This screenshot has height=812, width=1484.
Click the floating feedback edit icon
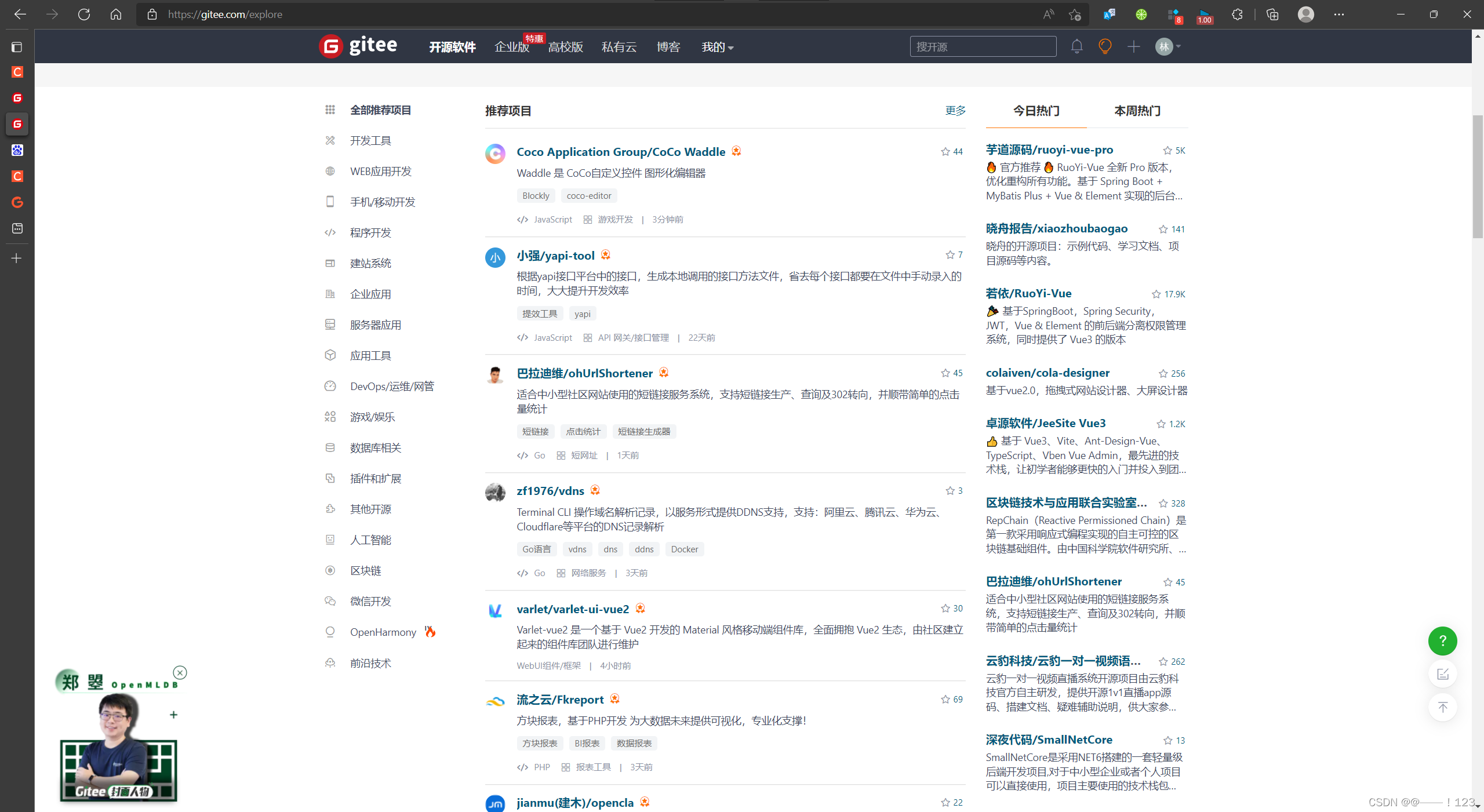(x=1443, y=674)
